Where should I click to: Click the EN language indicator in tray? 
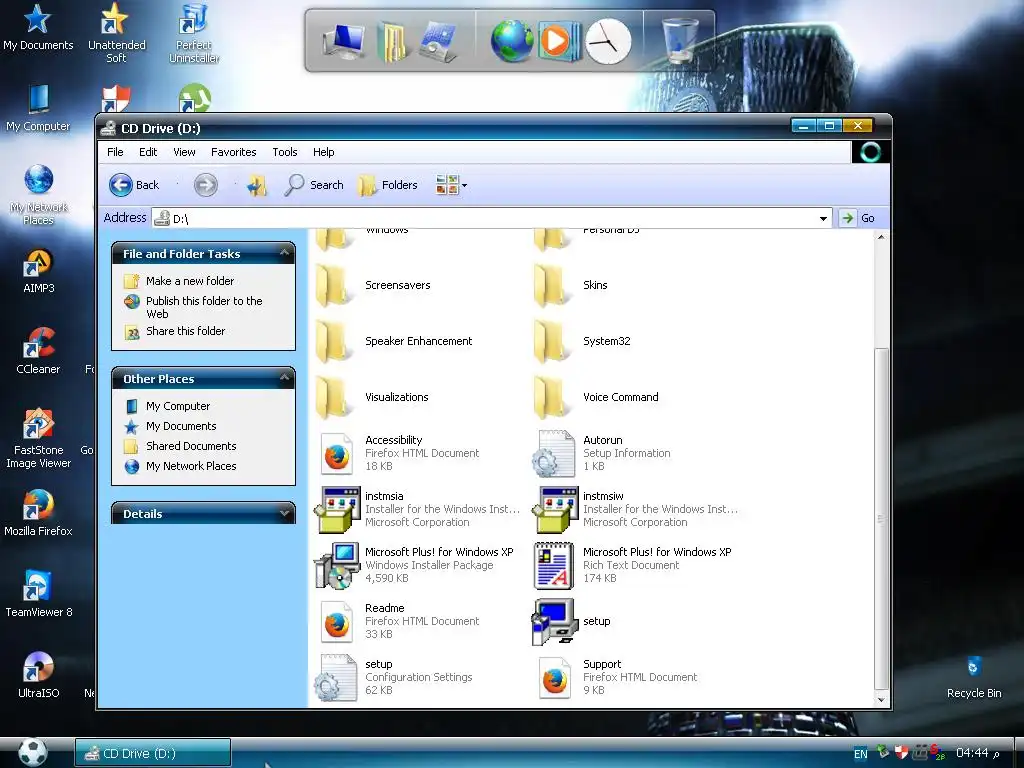861,754
